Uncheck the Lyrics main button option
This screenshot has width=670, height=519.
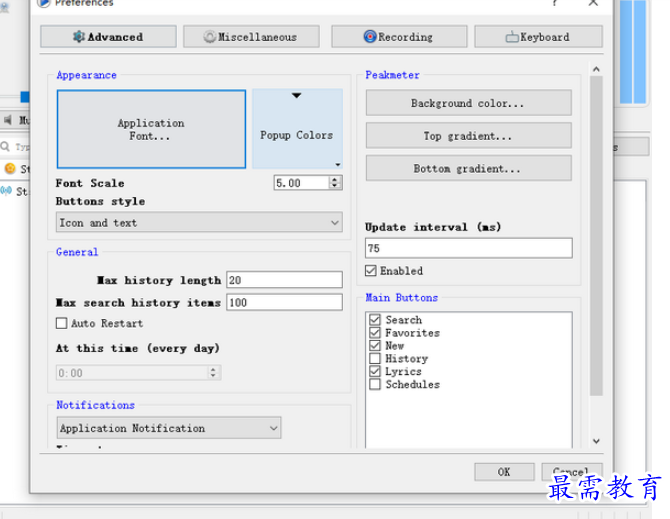click(375, 371)
